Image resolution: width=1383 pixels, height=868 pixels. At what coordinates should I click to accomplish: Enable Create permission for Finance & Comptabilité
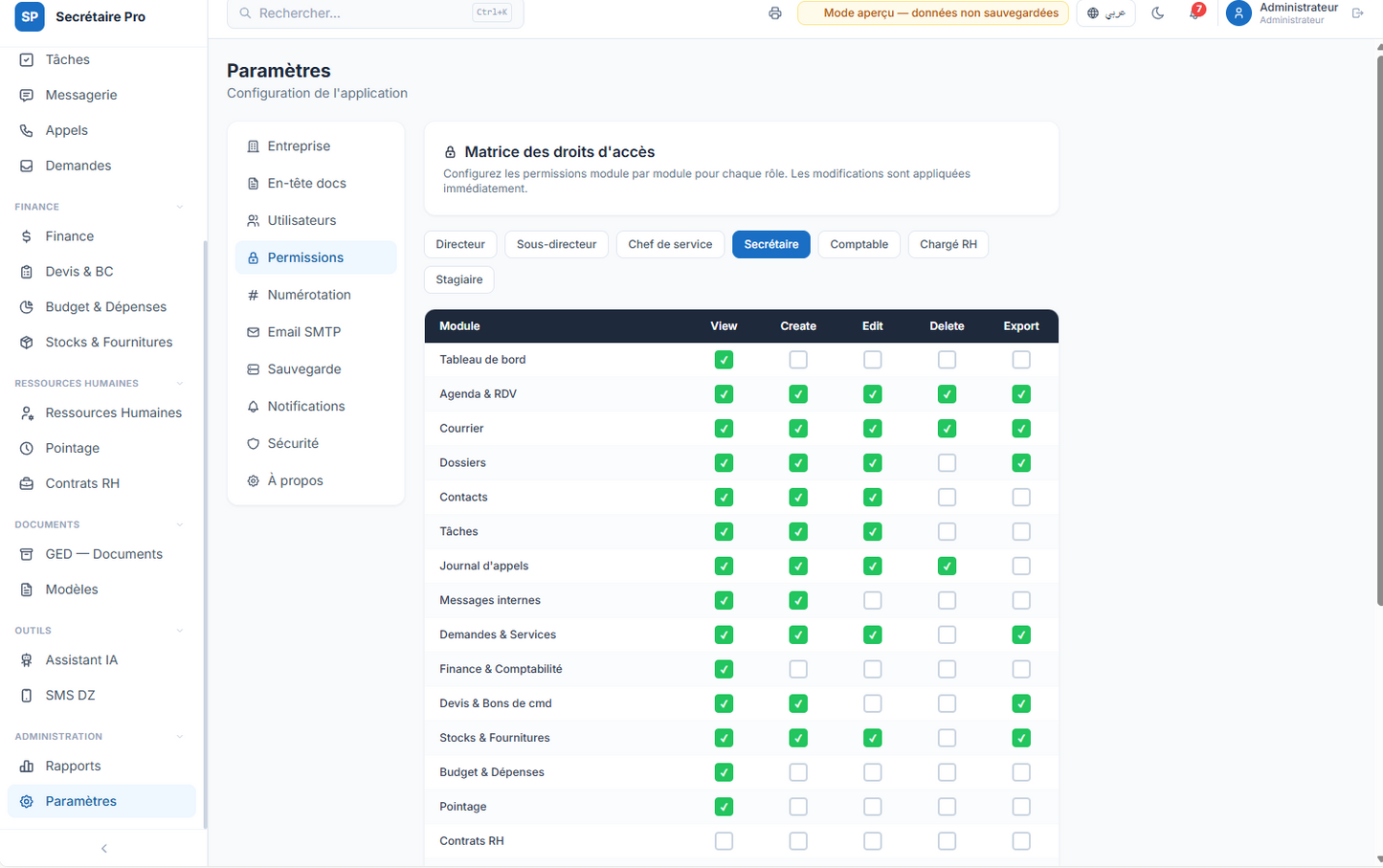coord(798,670)
